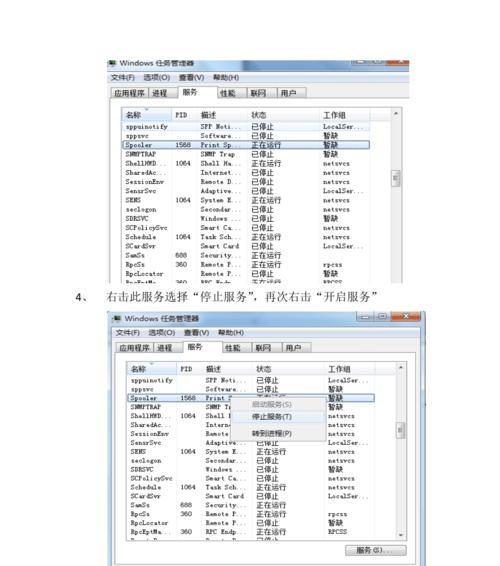Select SessionEnv row in upper window
The width and height of the screenshot is (500, 566).
246,182
